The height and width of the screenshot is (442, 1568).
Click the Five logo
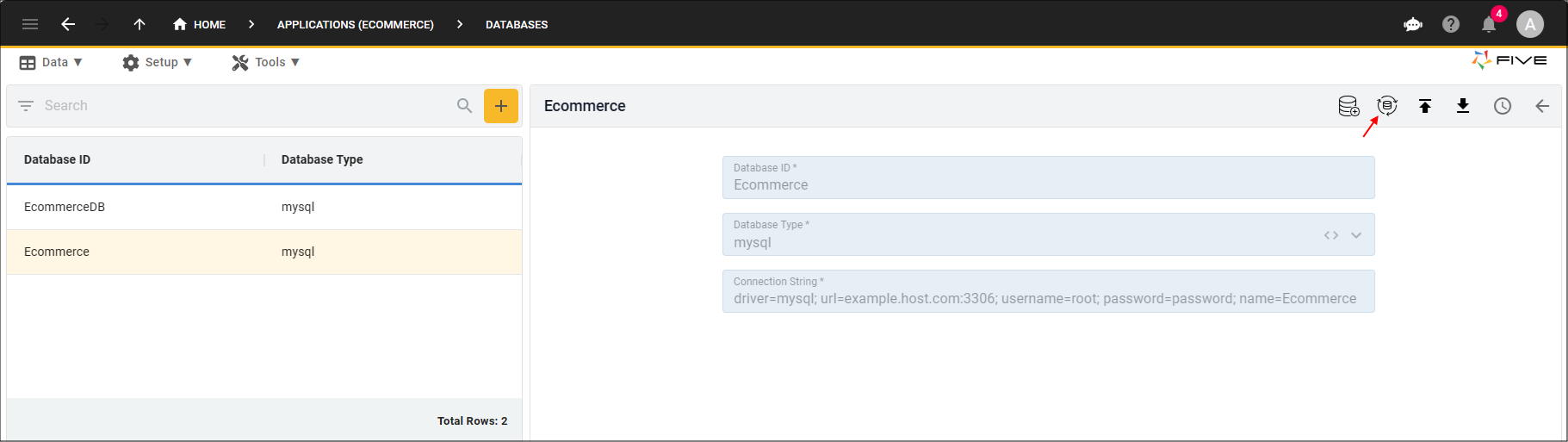(x=1509, y=60)
